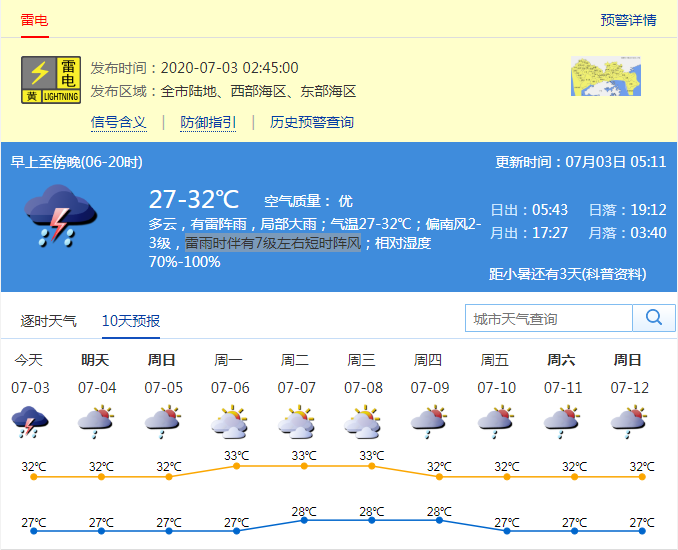Switch to the 10天预报 tab
Viewport: 678px width, 550px height.
tap(131, 321)
